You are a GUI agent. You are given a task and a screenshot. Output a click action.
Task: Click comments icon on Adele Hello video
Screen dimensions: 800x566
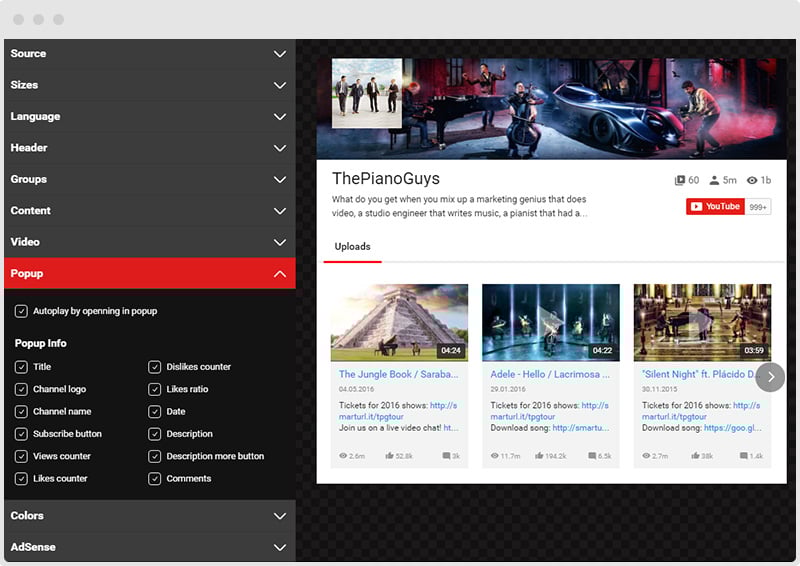592,456
